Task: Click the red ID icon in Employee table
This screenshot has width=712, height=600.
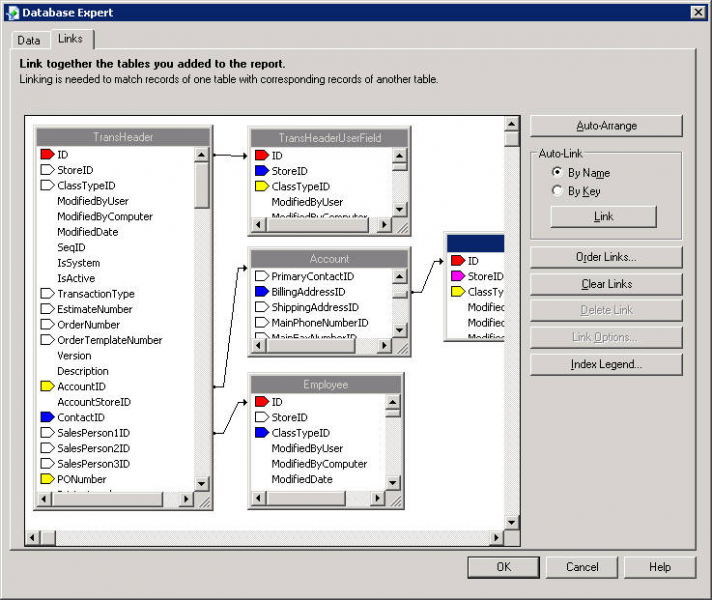Action: [x=262, y=402]
